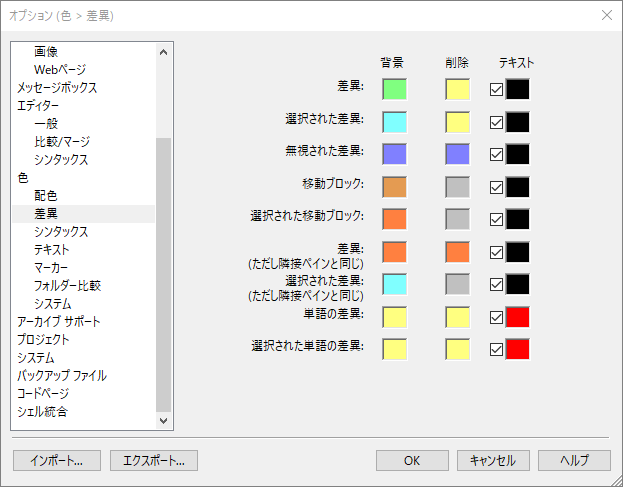623x487 pixels.
Task: Open バックアップ ファイル settings
Action: [x=62, y=375]
